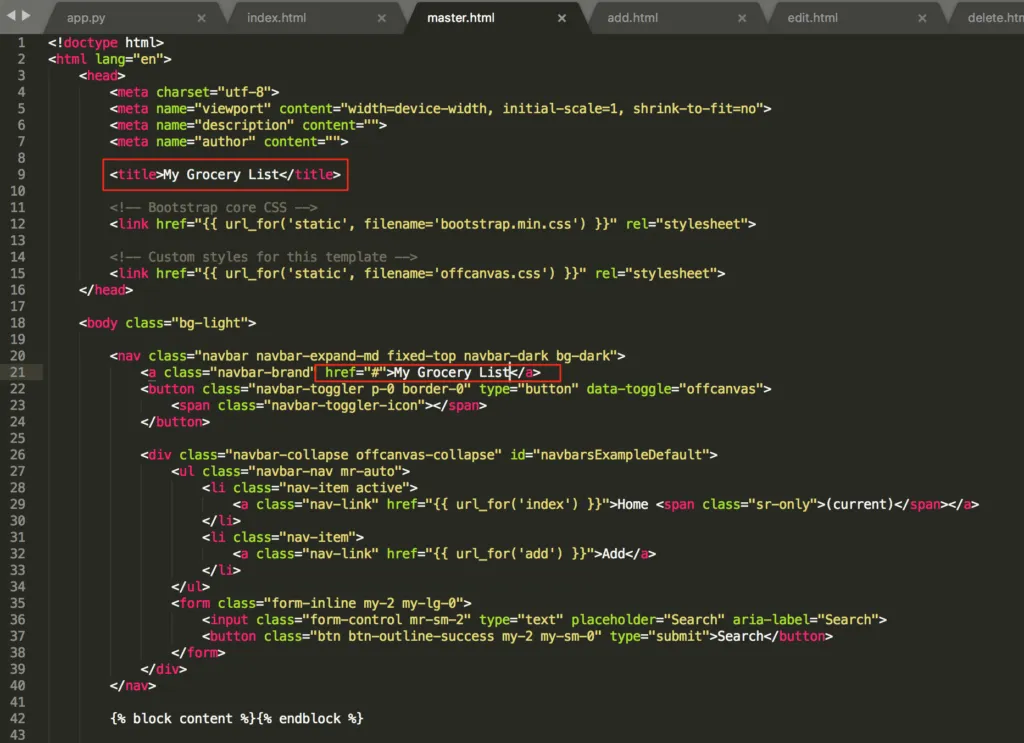
Task: Close the app.py tab
Action: coord(202,18)
